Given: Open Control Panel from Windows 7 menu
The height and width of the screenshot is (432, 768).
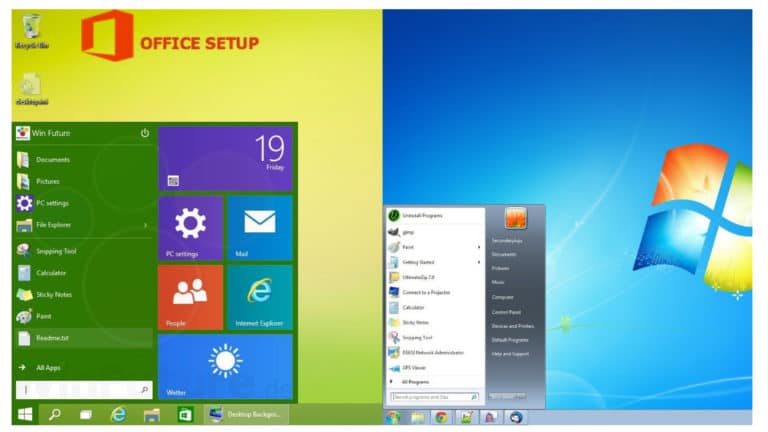Looking at the screenshot, I should (x=505, y=312).
